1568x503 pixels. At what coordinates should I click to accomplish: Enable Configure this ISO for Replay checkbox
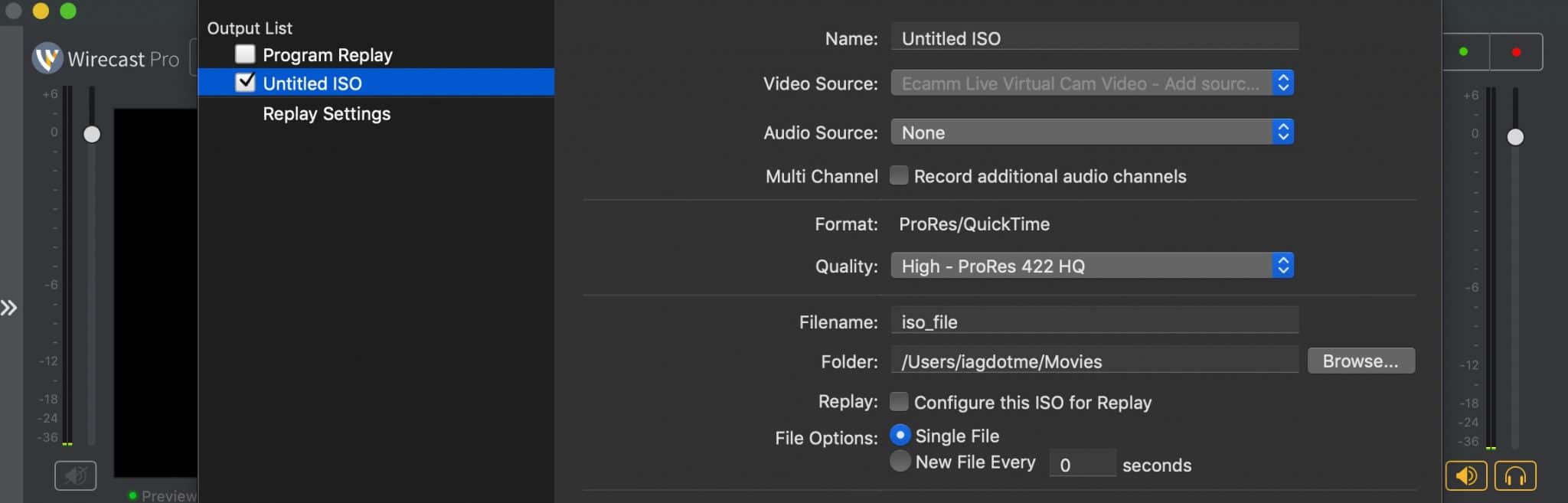click(900, 402)
